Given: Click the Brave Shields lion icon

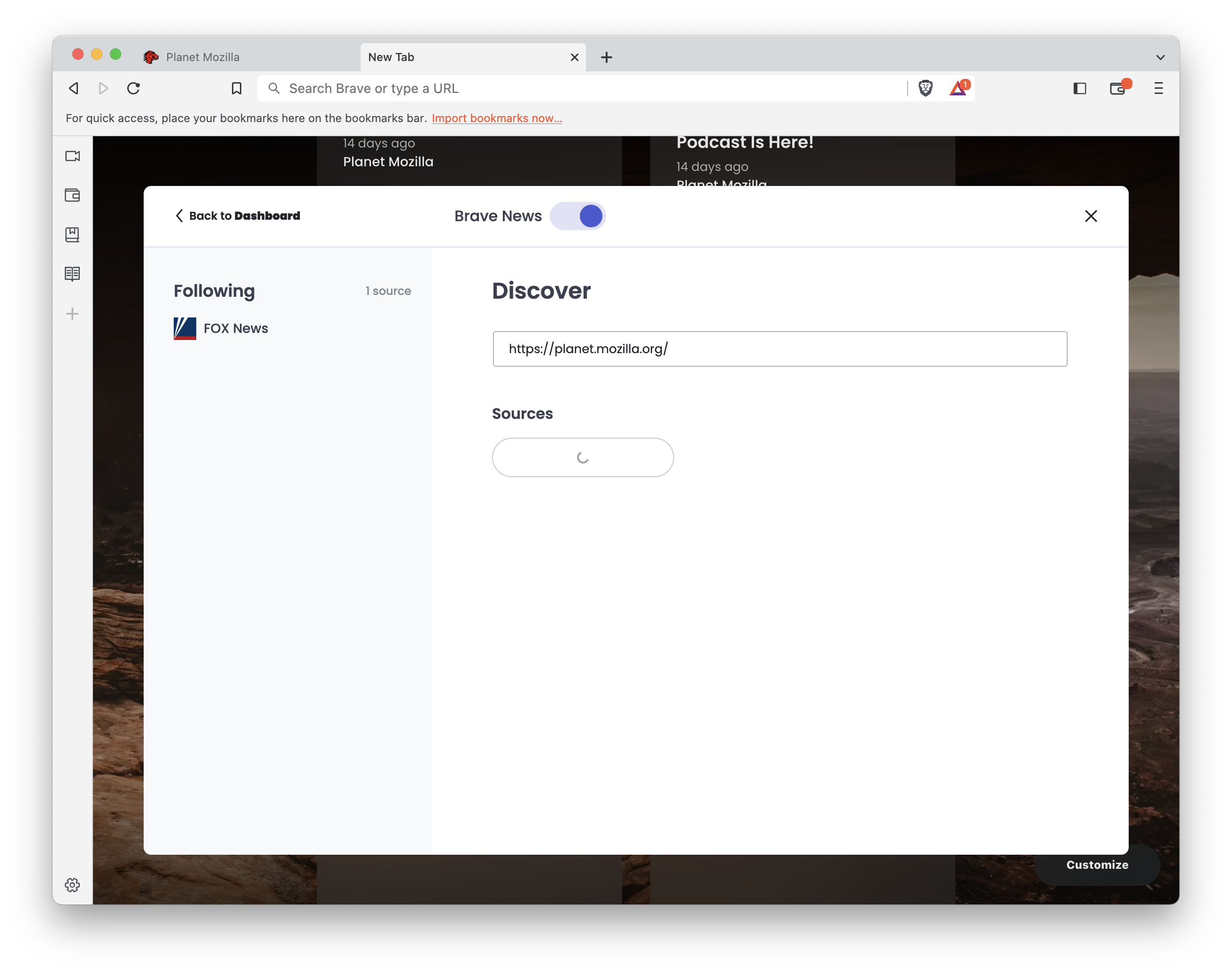Looking at the screenshot, I should pyautogui.click(x=925, y=88).
